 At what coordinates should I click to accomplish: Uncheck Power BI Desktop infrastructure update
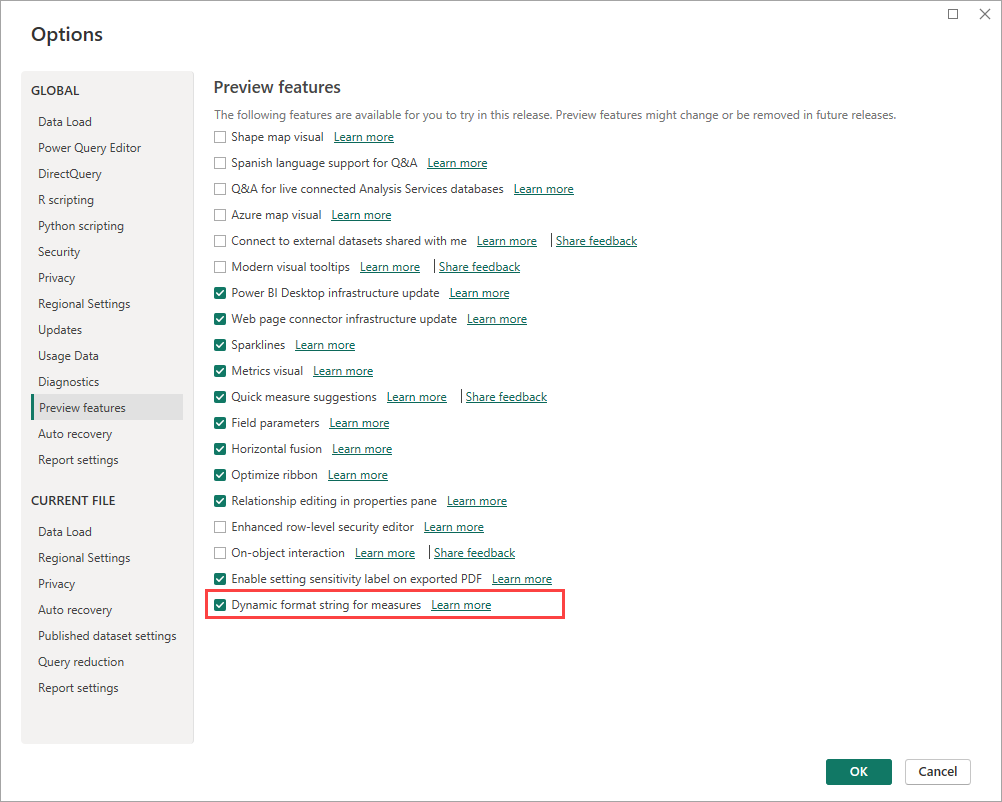[220, 293]
